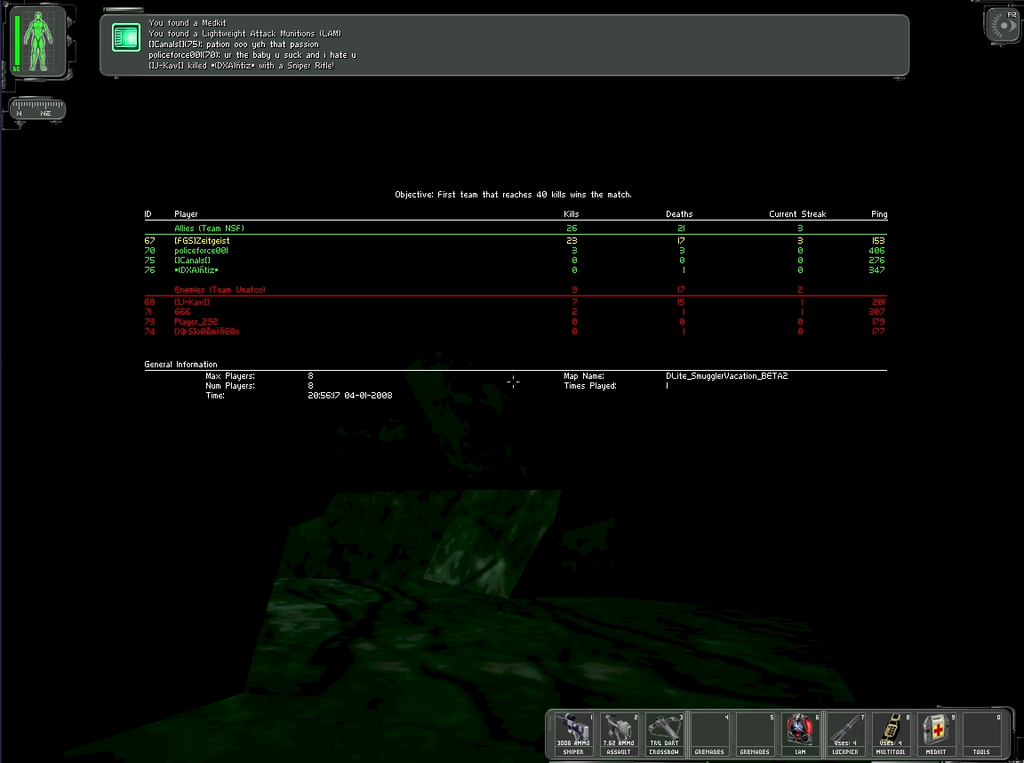Select the Sniper rifle in belt slot 1

pos(573,734)
